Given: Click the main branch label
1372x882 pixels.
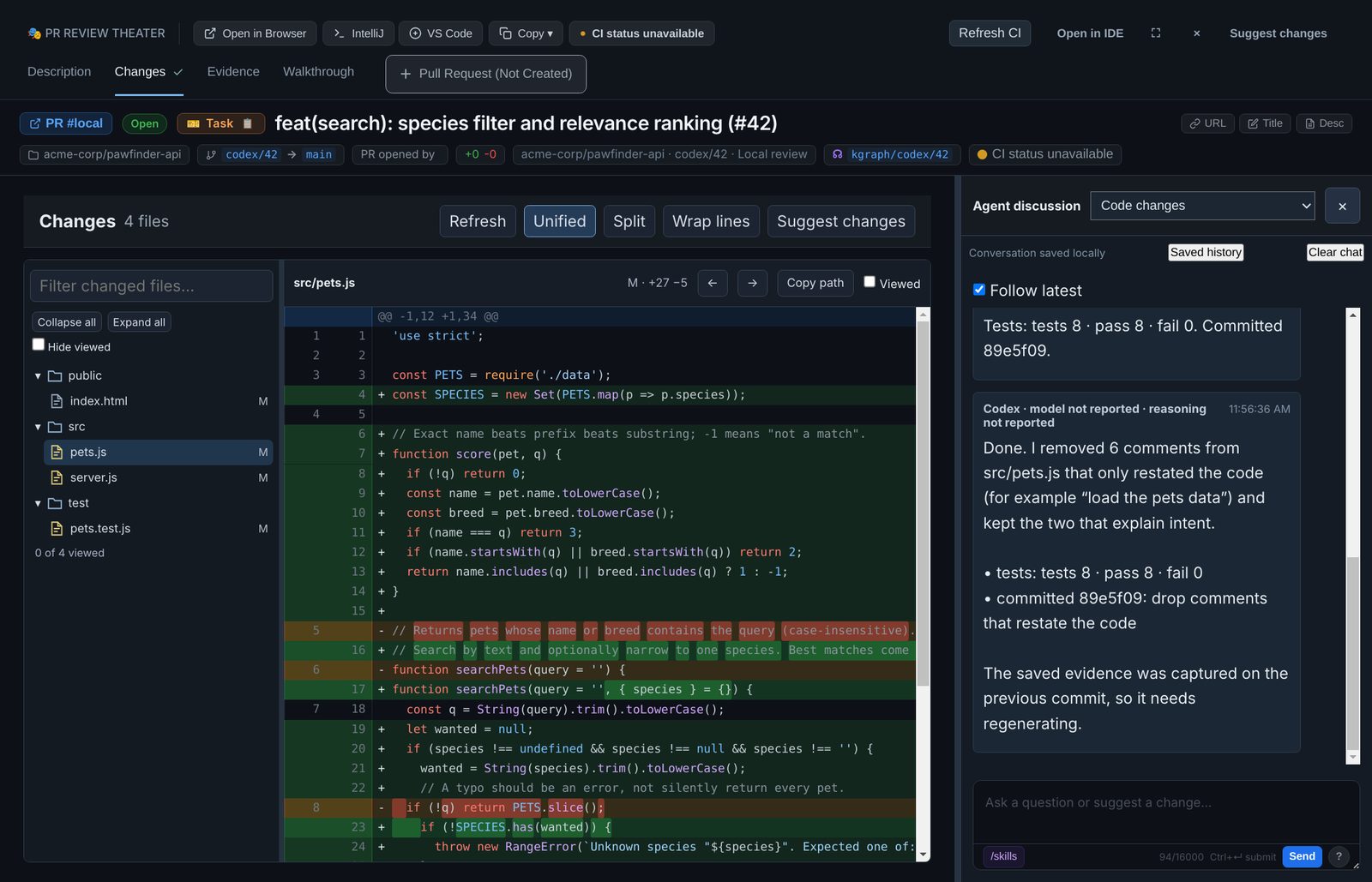Looking at the screenshot, I should (319, 154).
